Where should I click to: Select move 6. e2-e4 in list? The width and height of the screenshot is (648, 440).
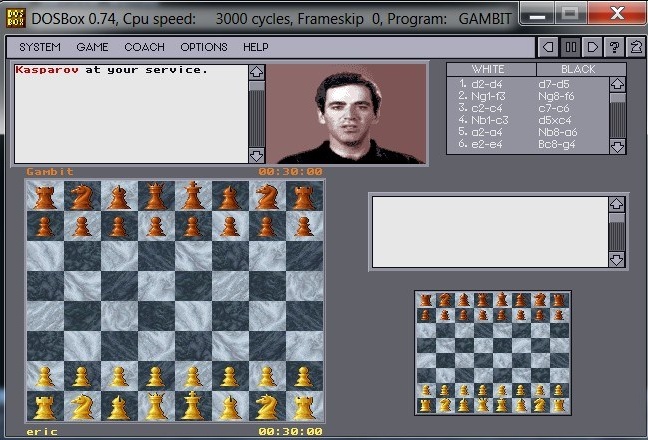click(481, 144)
